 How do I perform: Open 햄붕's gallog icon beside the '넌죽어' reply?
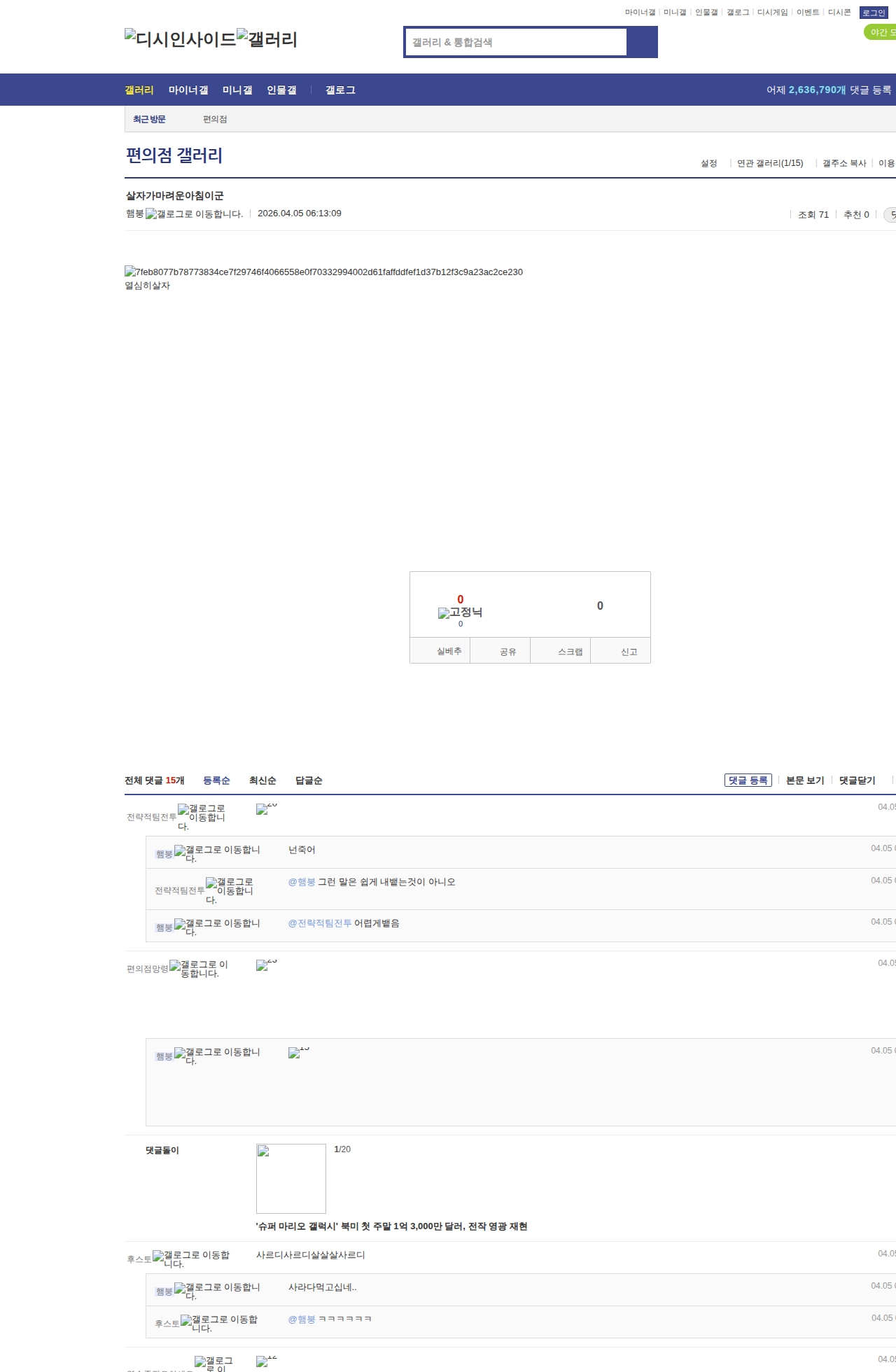point(217,853)
